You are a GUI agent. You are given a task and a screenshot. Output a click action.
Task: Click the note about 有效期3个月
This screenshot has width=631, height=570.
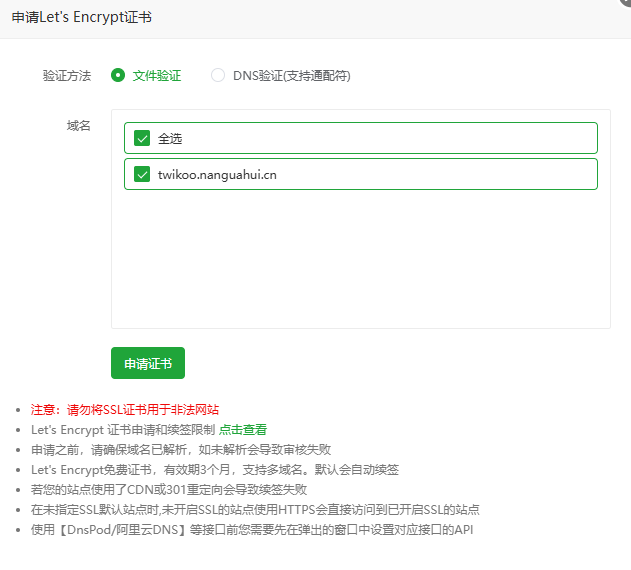pos(215,469)
